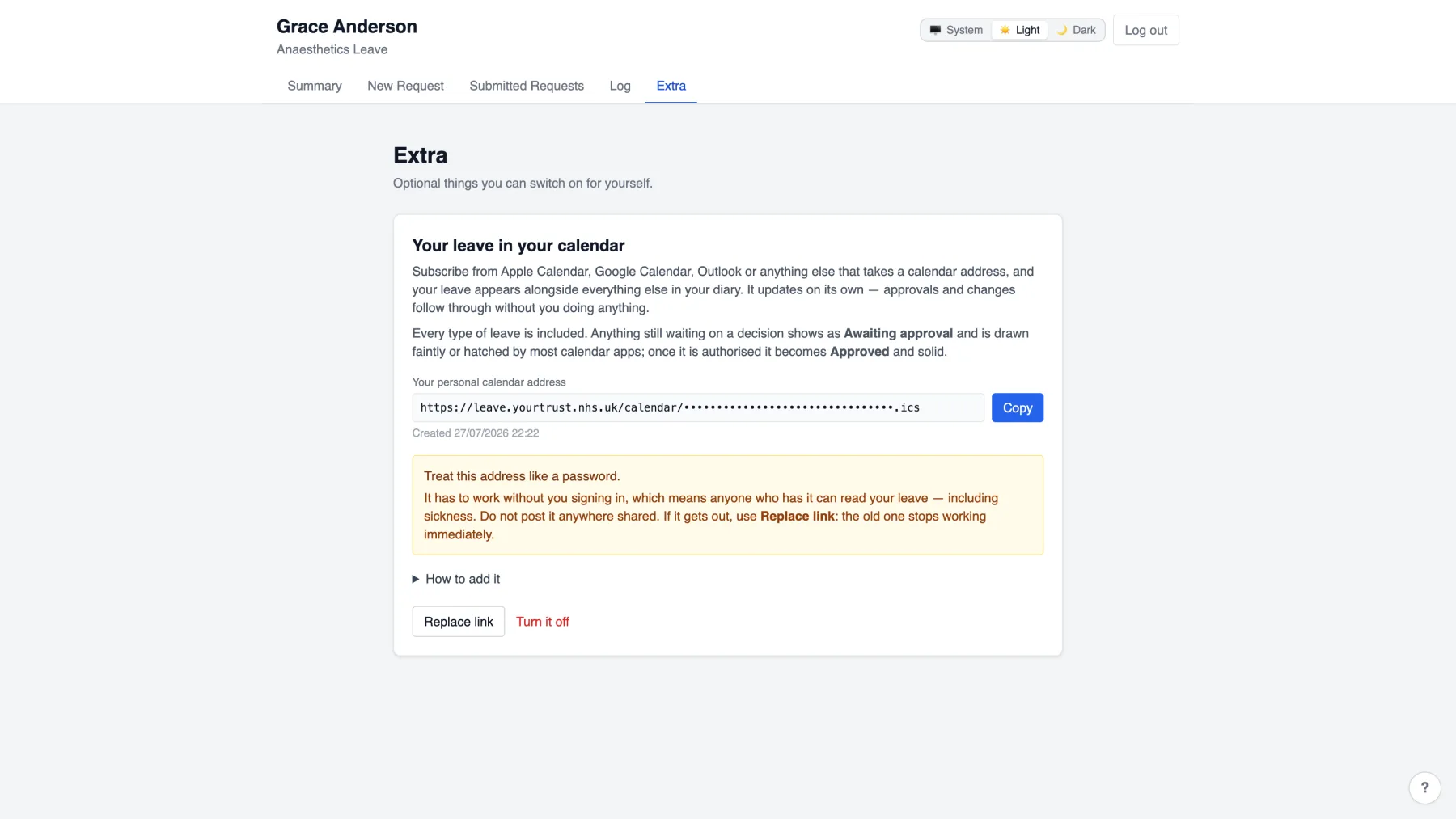Image resolution: width=1456 pixels, height=819 pixels.
Task: Click 'Your personal calendar address' label
Action: 489,382
